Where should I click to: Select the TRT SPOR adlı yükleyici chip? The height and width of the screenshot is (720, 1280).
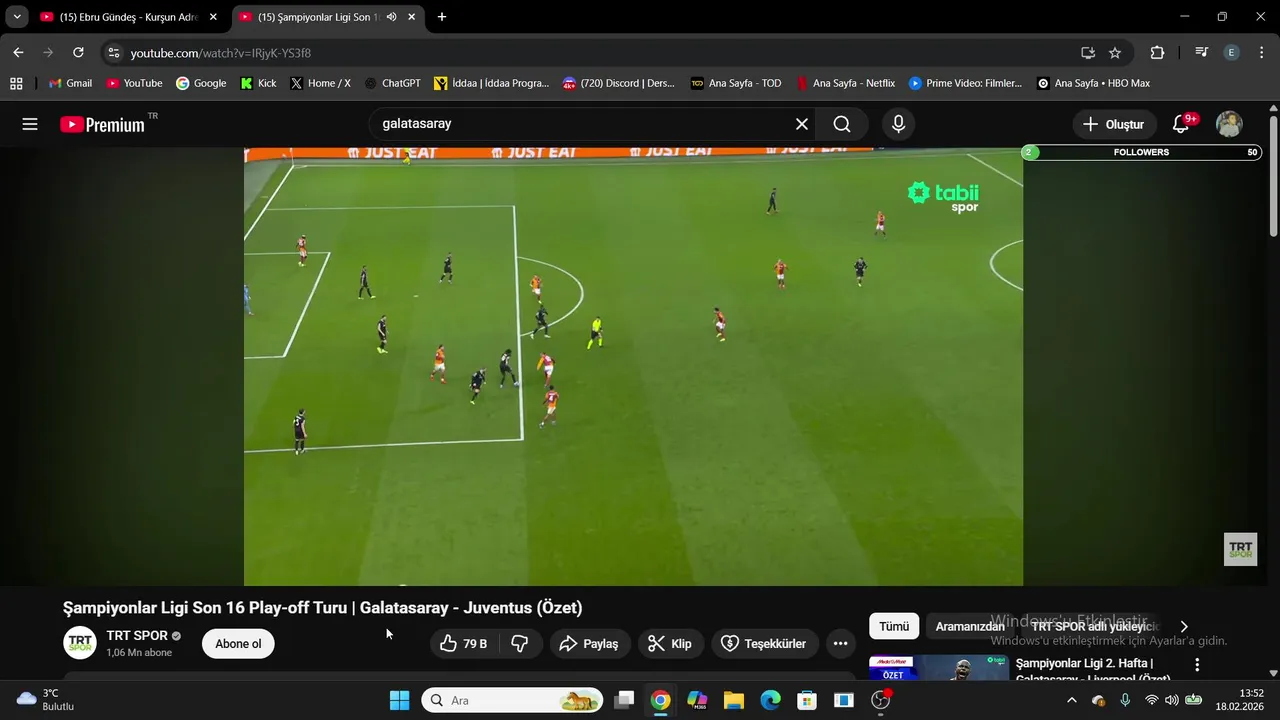(1095, 627)
